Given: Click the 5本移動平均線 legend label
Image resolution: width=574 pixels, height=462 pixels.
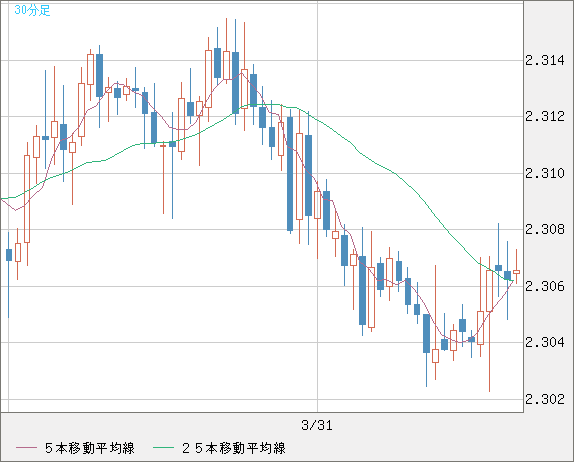Looking at the screenshot, I should coord(90,448).
